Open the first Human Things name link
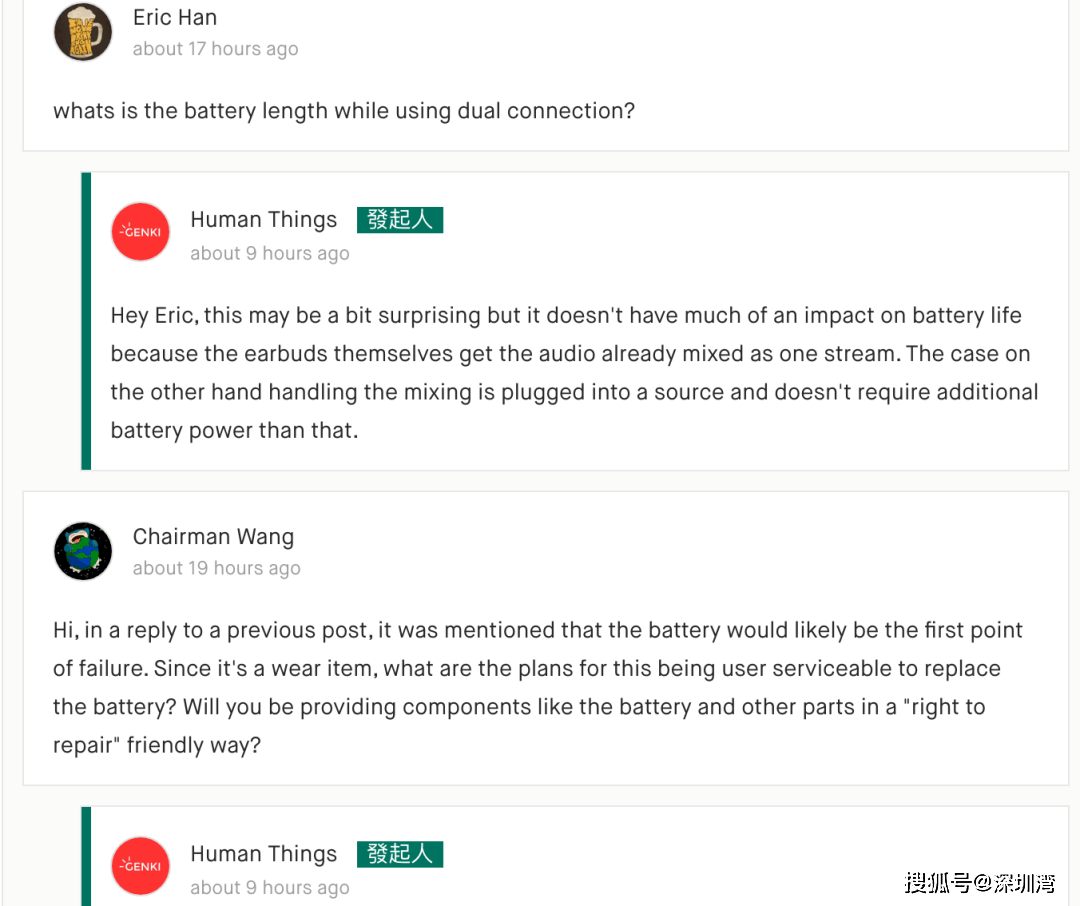 pos(264,219)
